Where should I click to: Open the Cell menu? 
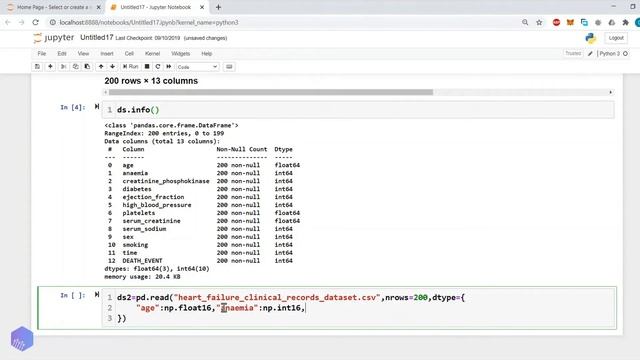point(129,53)
